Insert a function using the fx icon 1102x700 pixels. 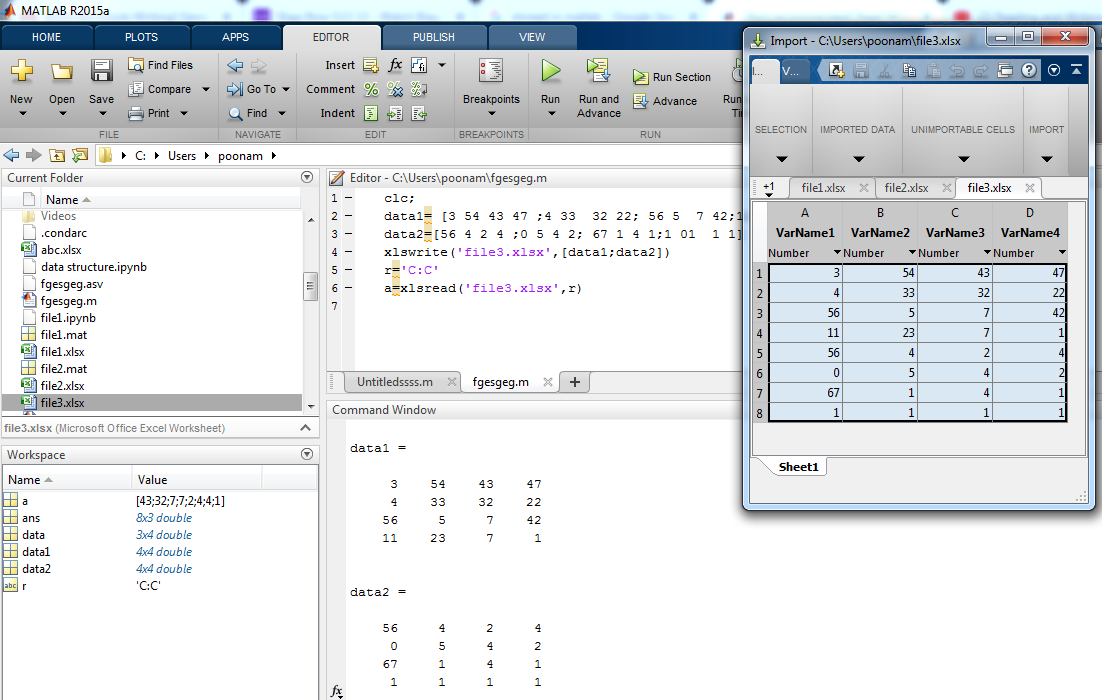click(394, 64)
